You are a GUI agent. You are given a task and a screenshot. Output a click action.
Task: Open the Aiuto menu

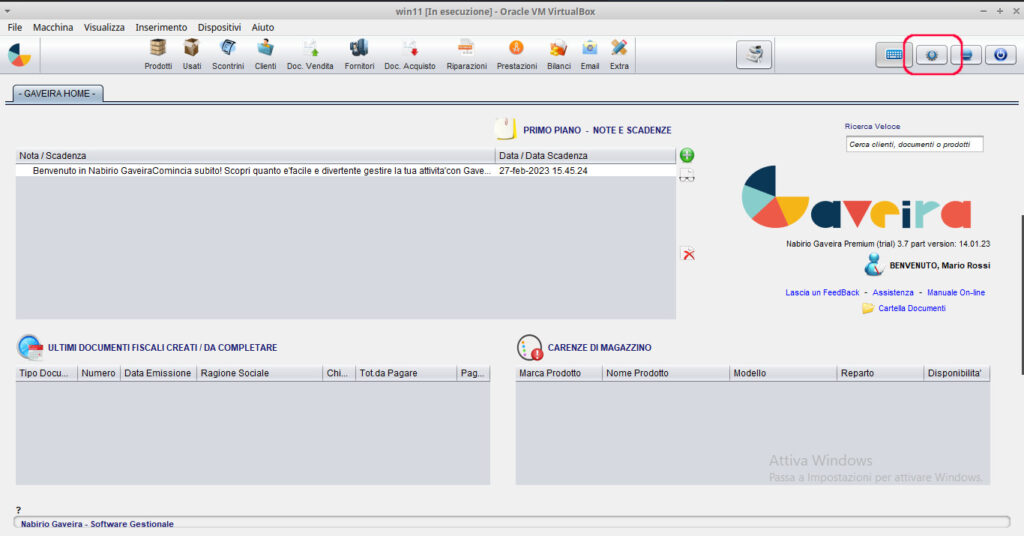click(x=263, y=27)
